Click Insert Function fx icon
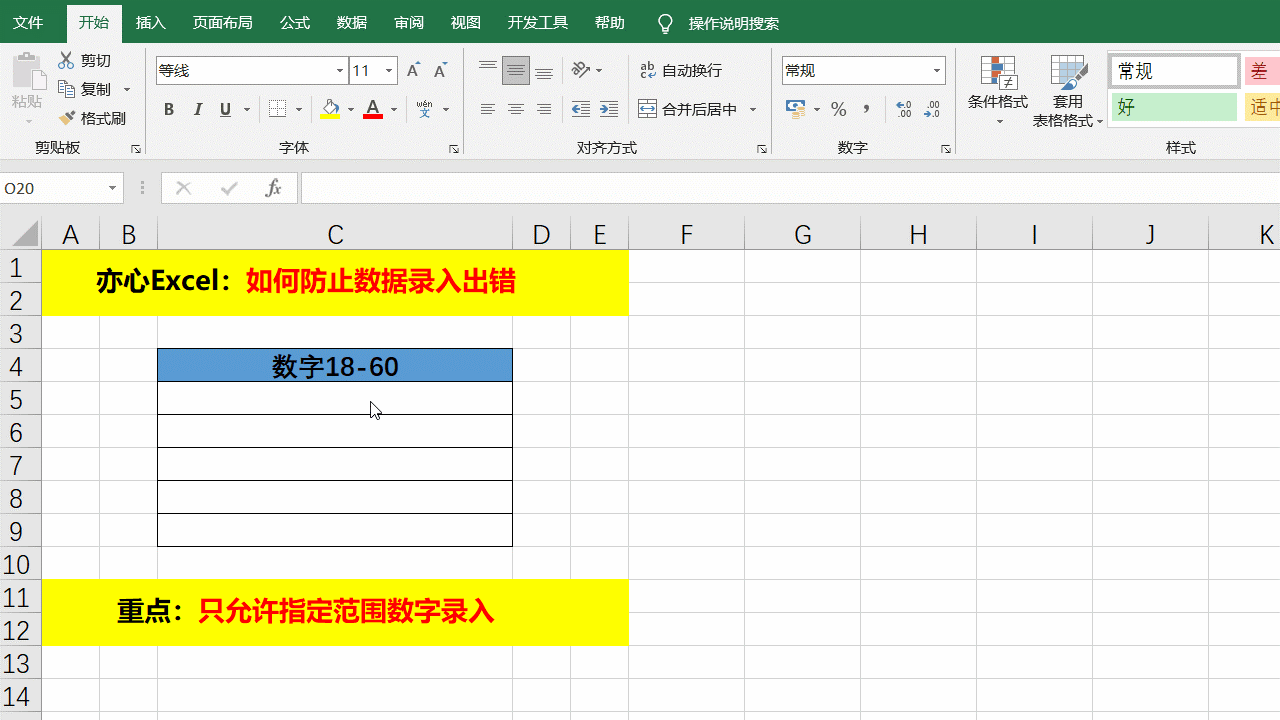 coord(273,188)
